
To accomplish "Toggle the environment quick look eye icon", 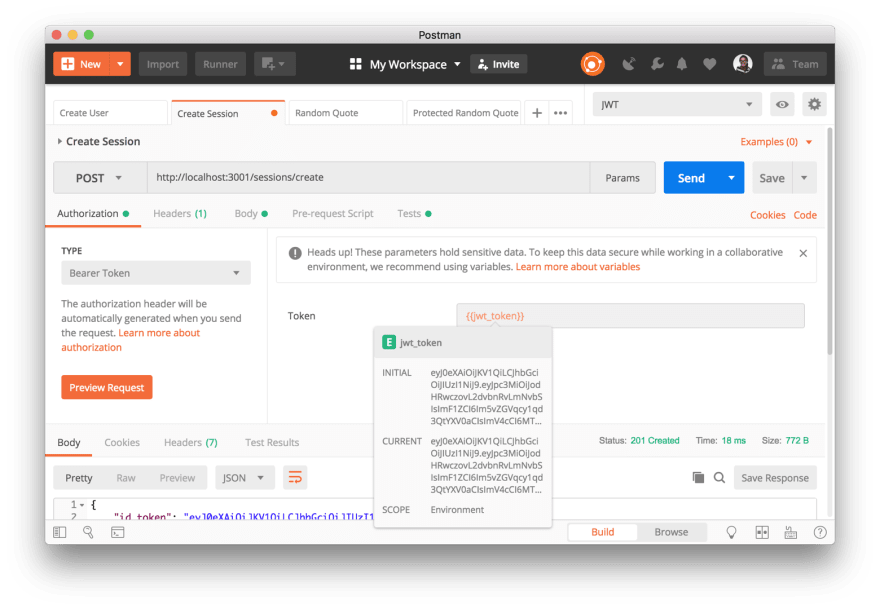I will (782, 104).
